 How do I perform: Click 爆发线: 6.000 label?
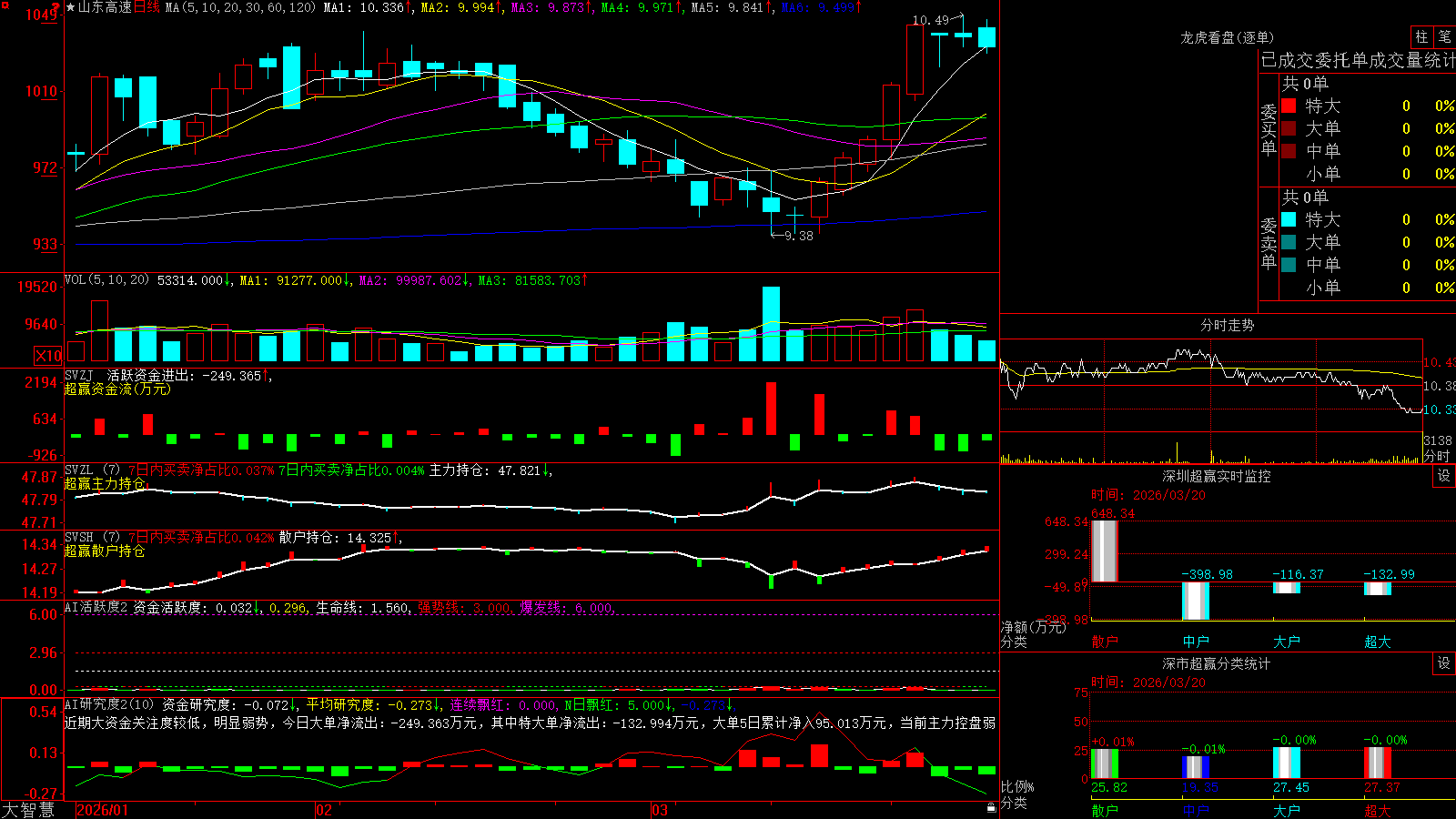click(566, 607)
